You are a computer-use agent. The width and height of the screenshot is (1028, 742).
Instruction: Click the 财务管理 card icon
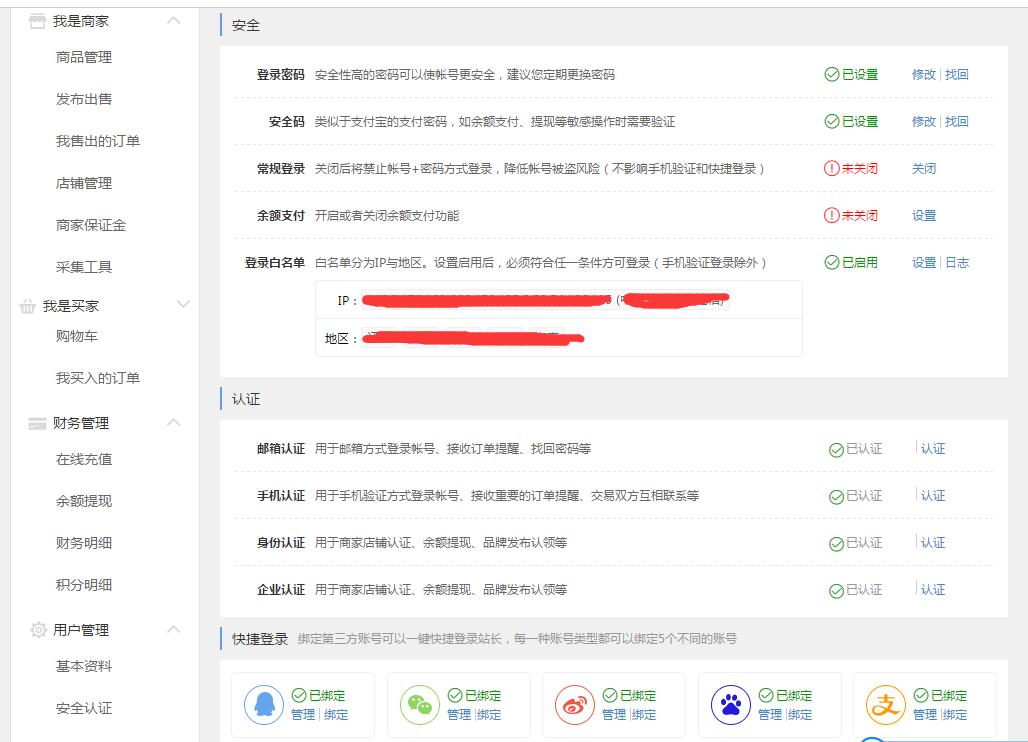pos(37,424)
